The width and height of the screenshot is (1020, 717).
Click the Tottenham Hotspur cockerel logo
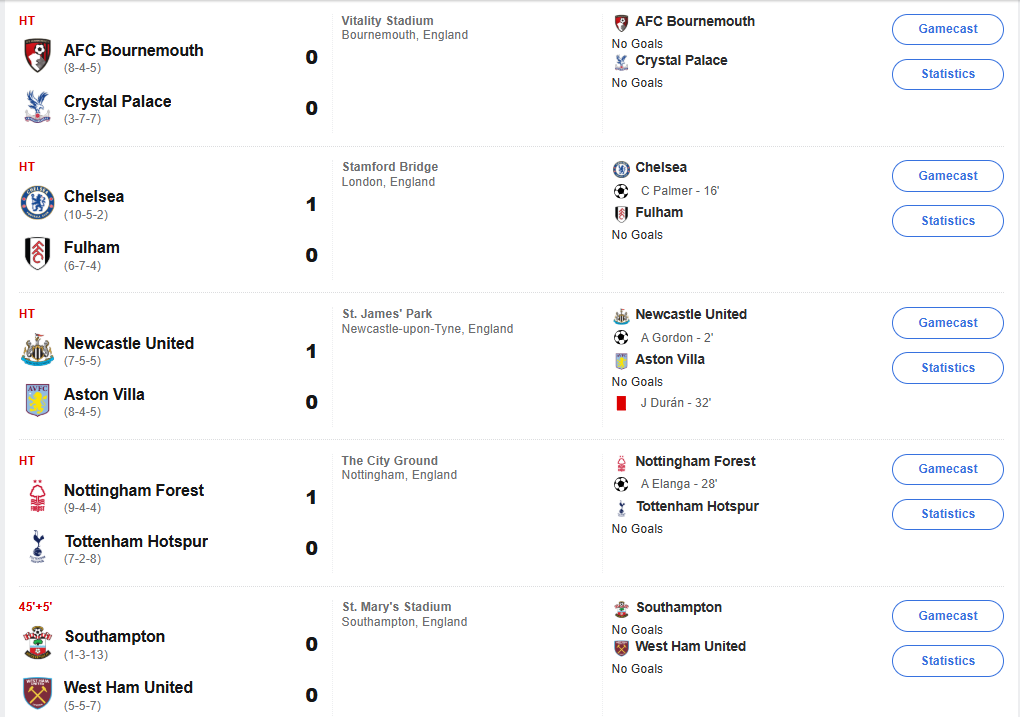click(38, 548)
